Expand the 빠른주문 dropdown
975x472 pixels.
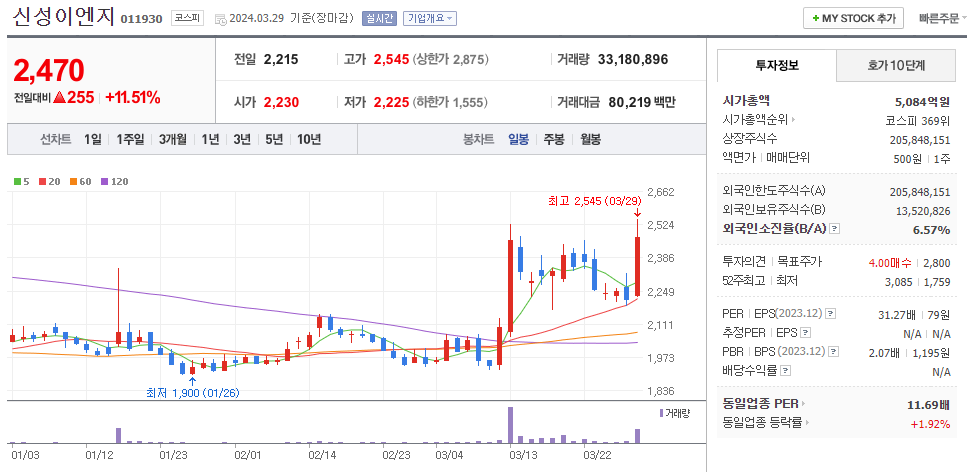pos(942,19)
